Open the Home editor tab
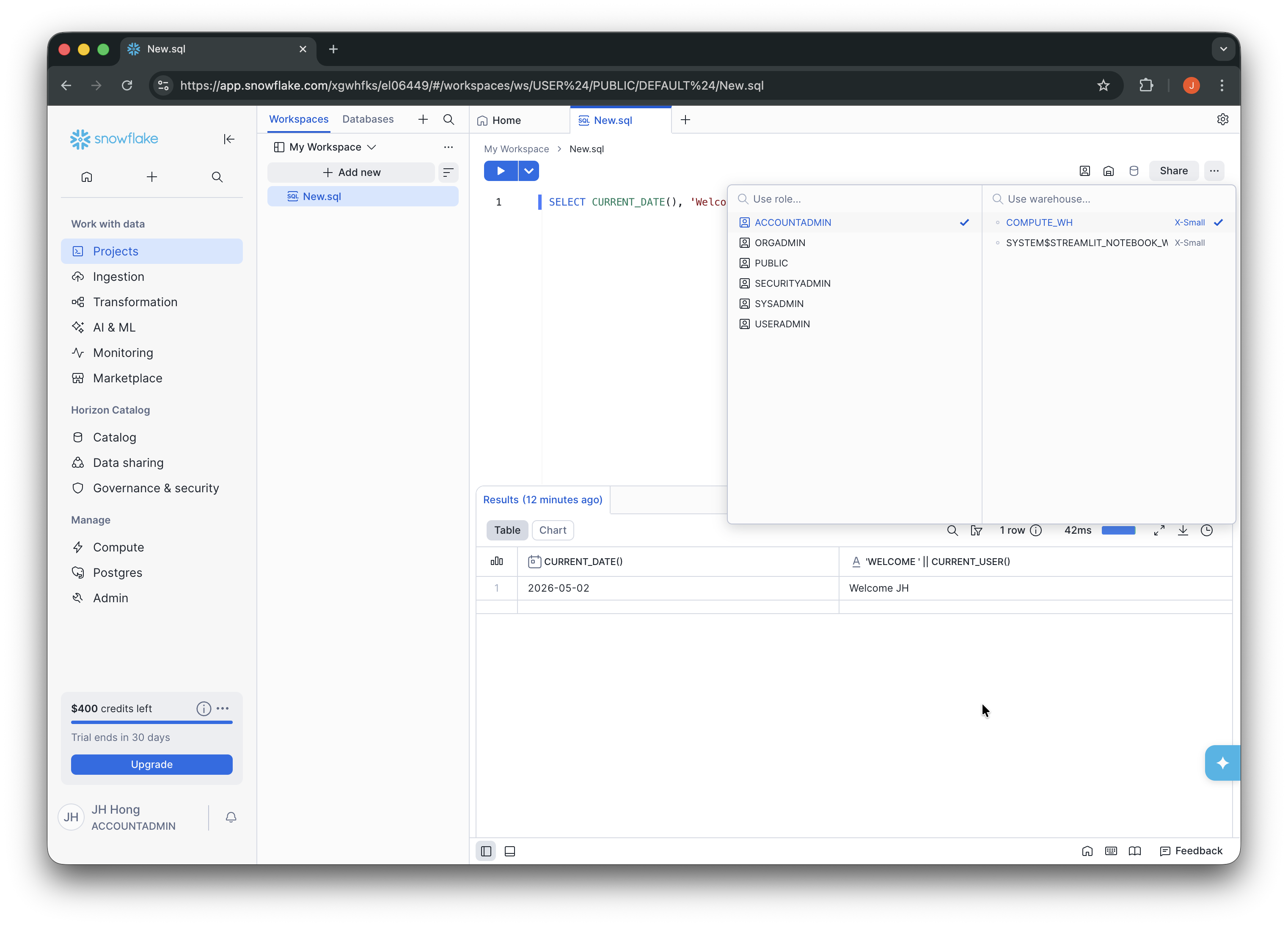Viewport: 1288px width, 927px height. coord(519,121)
